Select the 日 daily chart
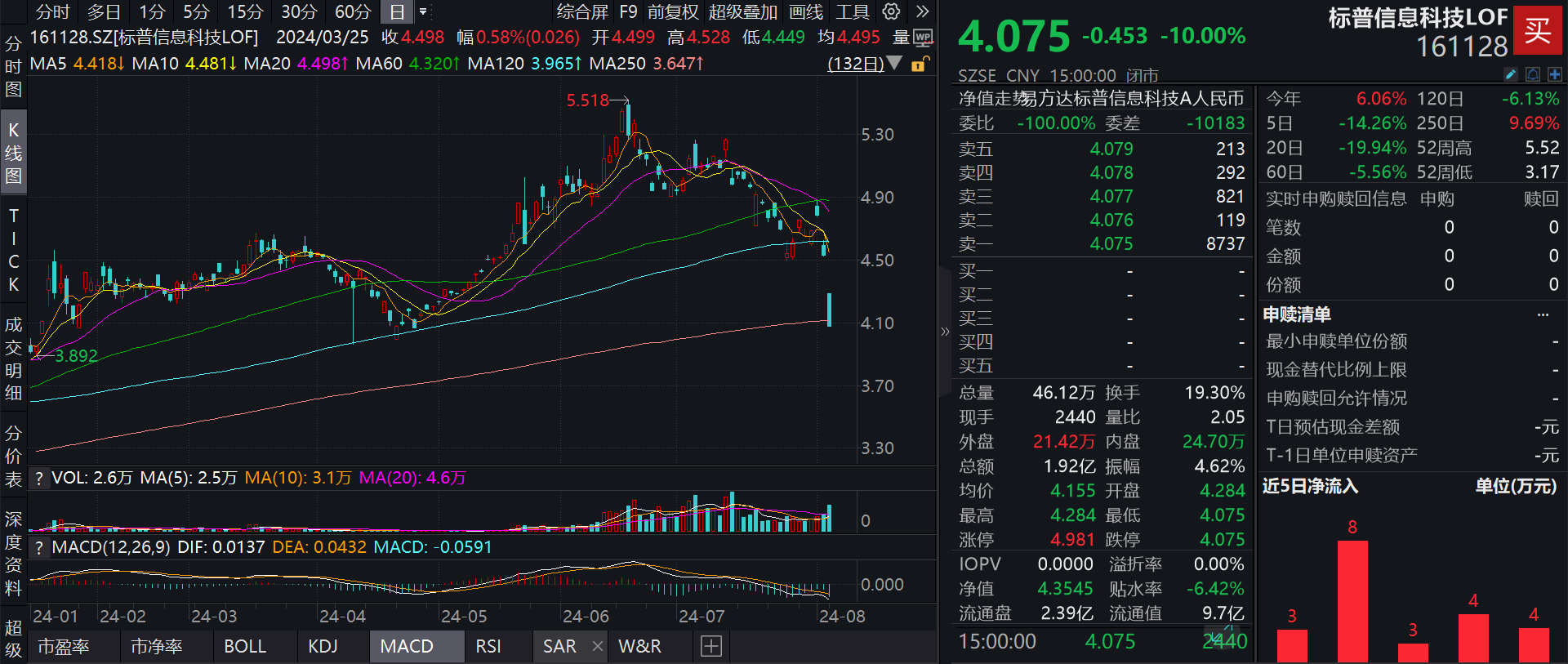Screen dimensions: 1568x664 pyautogui.click(x=397, y=11)
